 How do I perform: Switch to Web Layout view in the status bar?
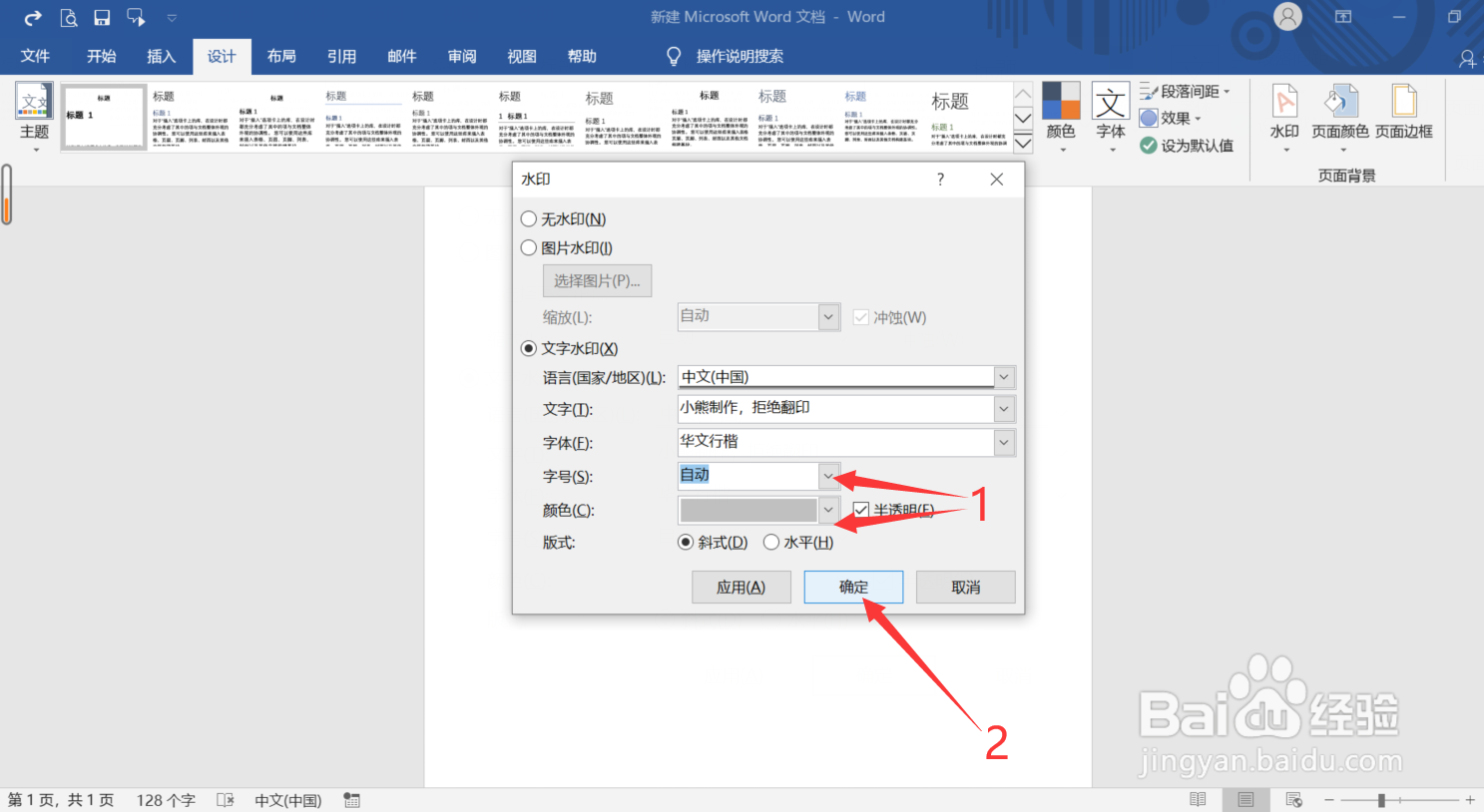tap(1294, 800)
